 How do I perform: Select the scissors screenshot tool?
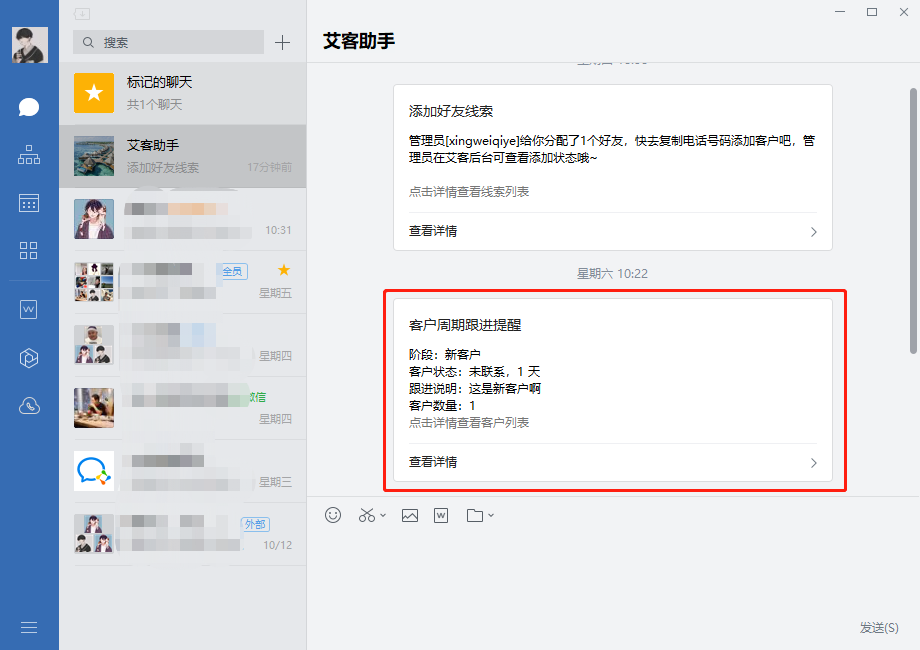coord(366,515)
